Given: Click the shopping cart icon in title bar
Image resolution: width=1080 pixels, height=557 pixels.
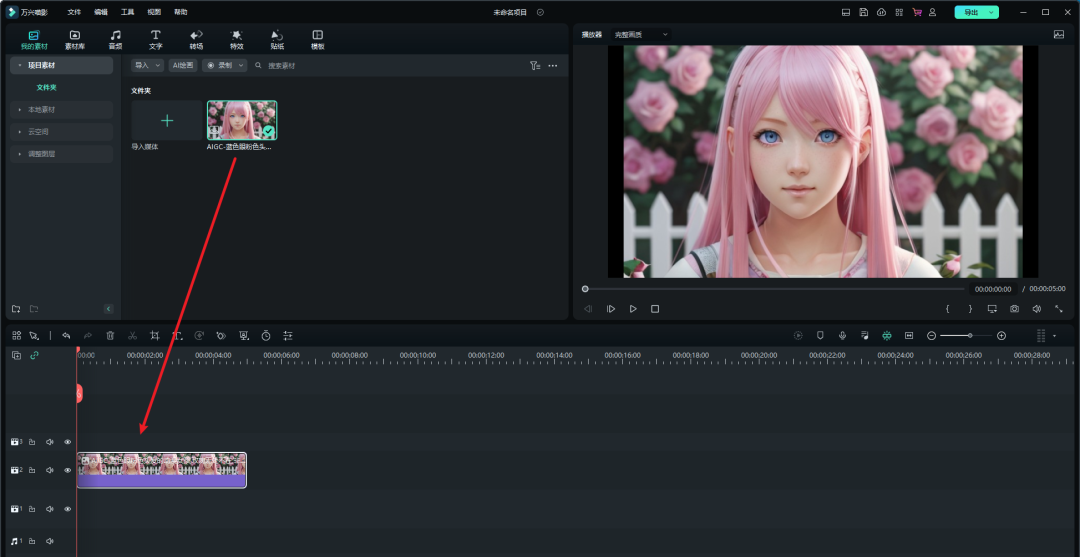Looking at the screenshot, I should (x=916, y=12).
